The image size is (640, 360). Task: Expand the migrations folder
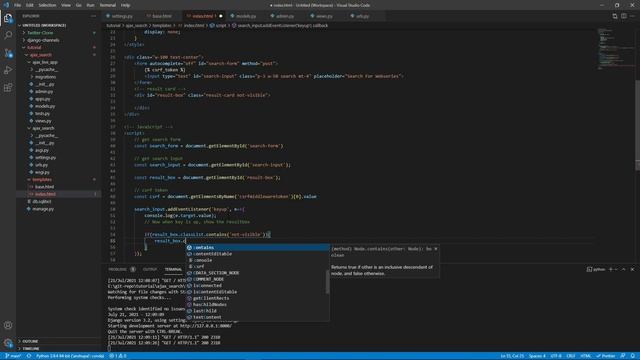tap(45, 77)
